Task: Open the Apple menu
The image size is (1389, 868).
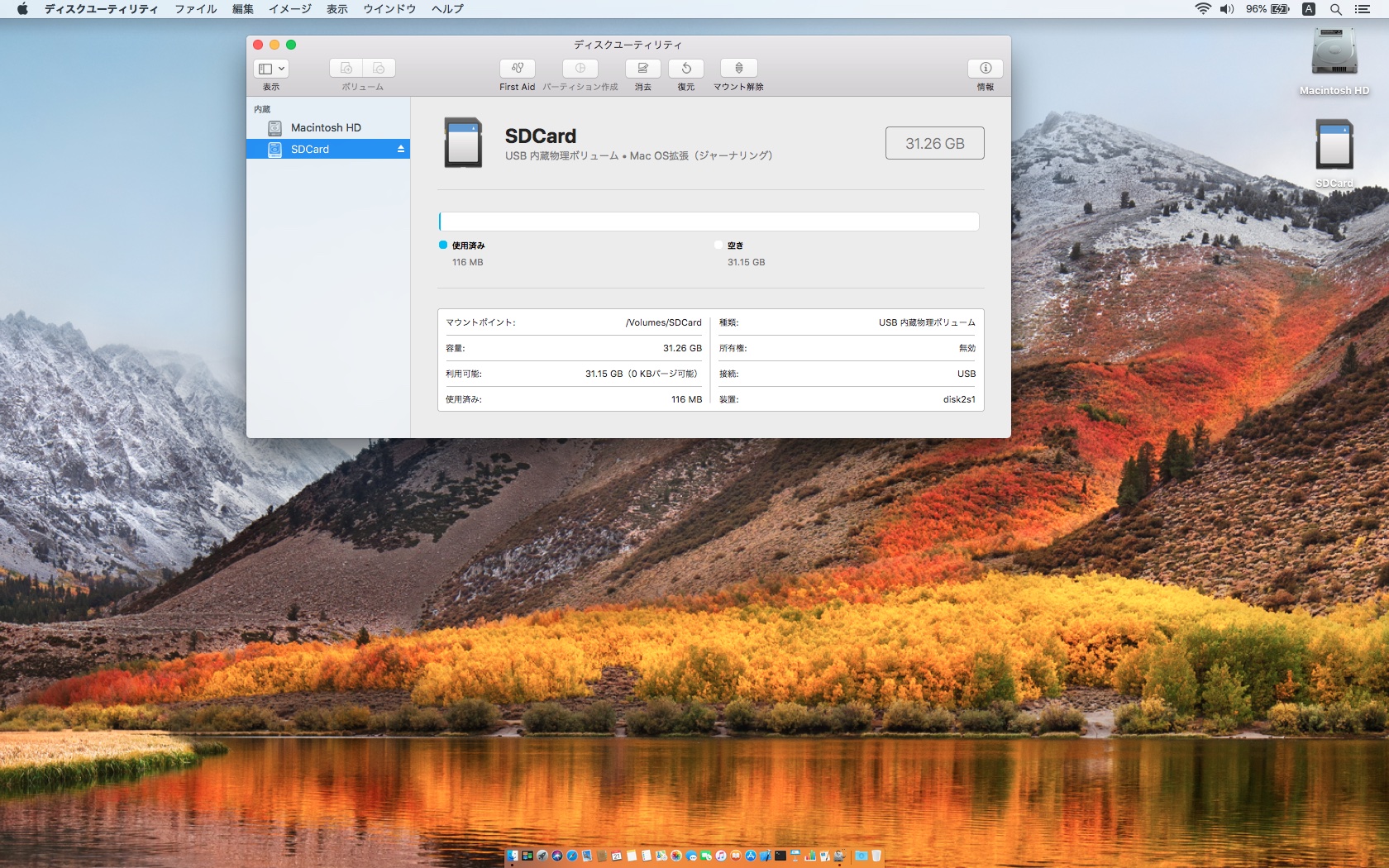Action: click(x=22, y=9)
